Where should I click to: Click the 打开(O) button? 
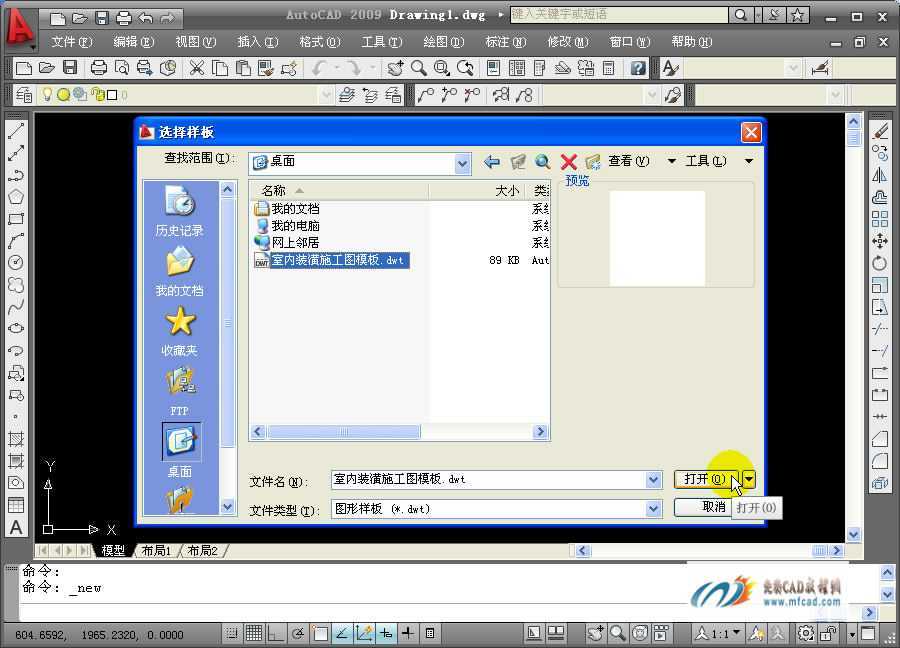click(705, 479)
